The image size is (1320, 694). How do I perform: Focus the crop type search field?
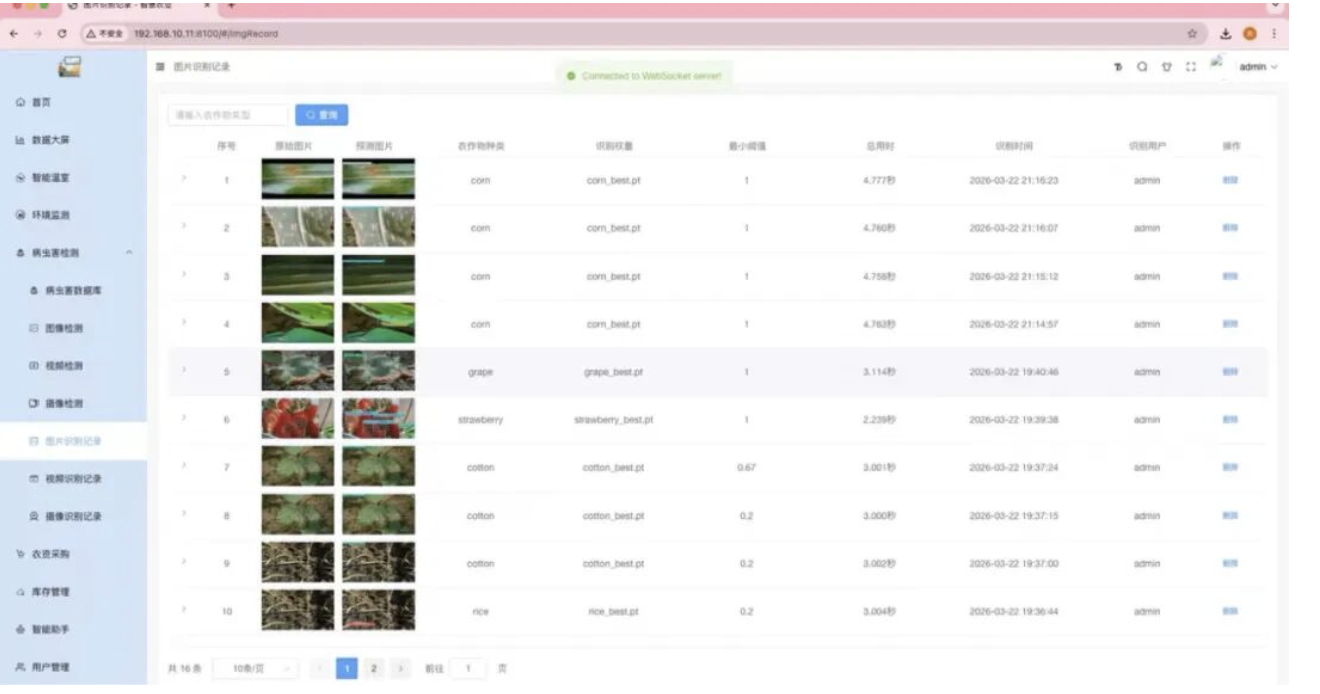(228, 115)
